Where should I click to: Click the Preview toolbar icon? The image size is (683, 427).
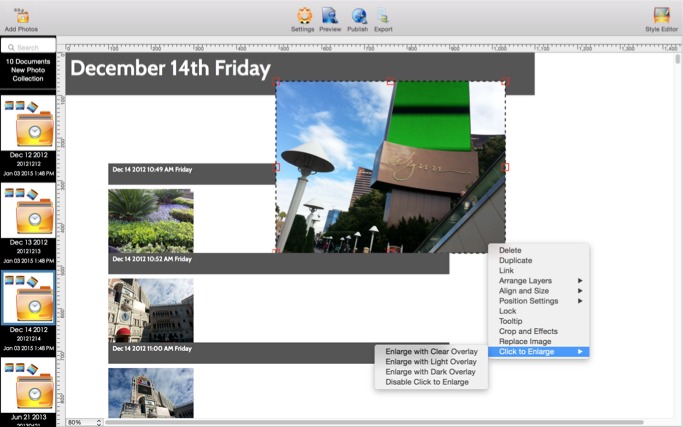pyautogui.click(x=330, y=16)
